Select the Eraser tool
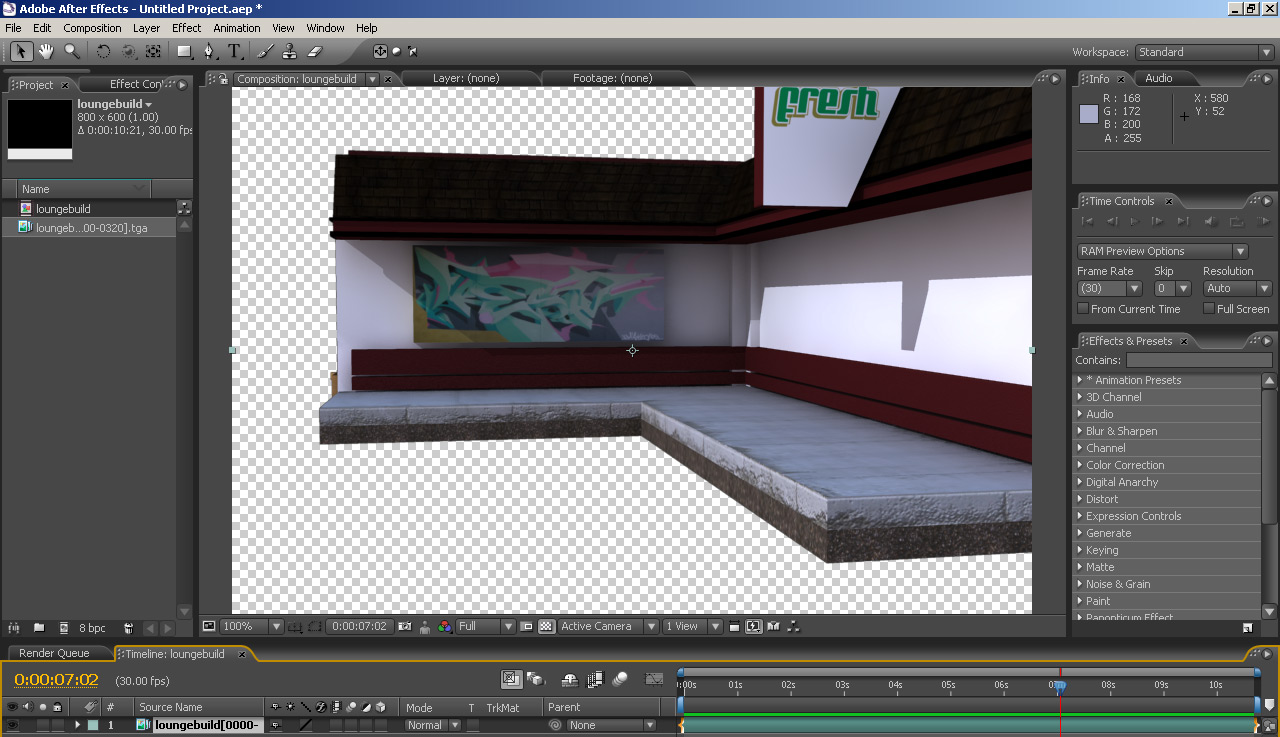Image resolution: width=1280 pixels, height=737 pixels. coord(314,51)
